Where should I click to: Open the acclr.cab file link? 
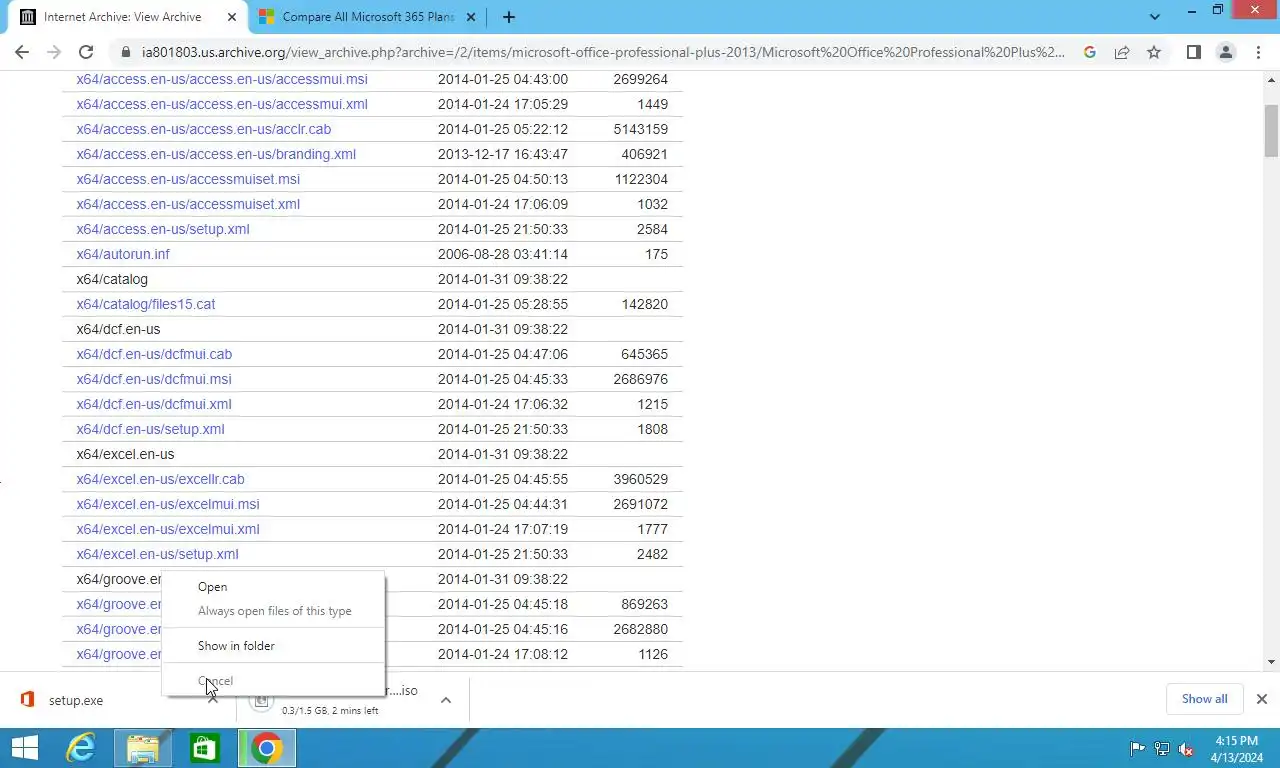(x=204, y=129)
